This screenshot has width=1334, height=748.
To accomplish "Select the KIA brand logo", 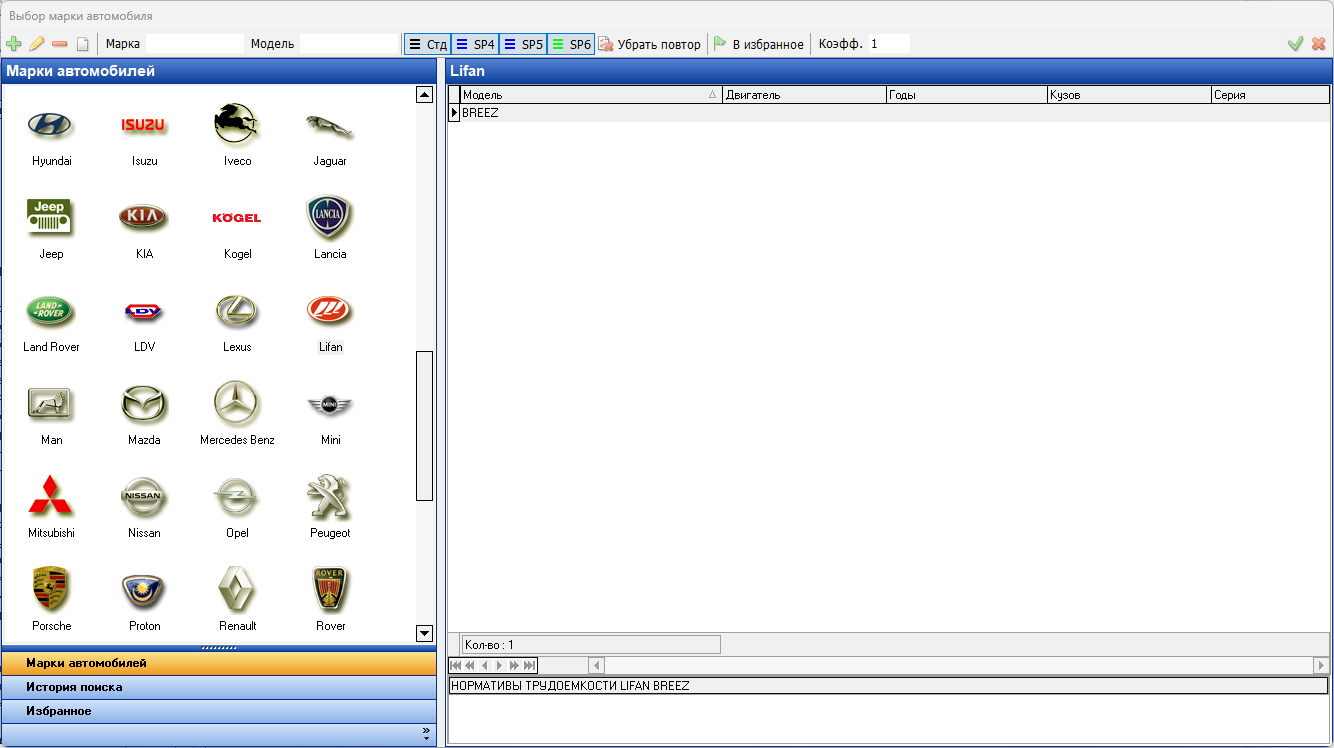I will coord(144,218).
